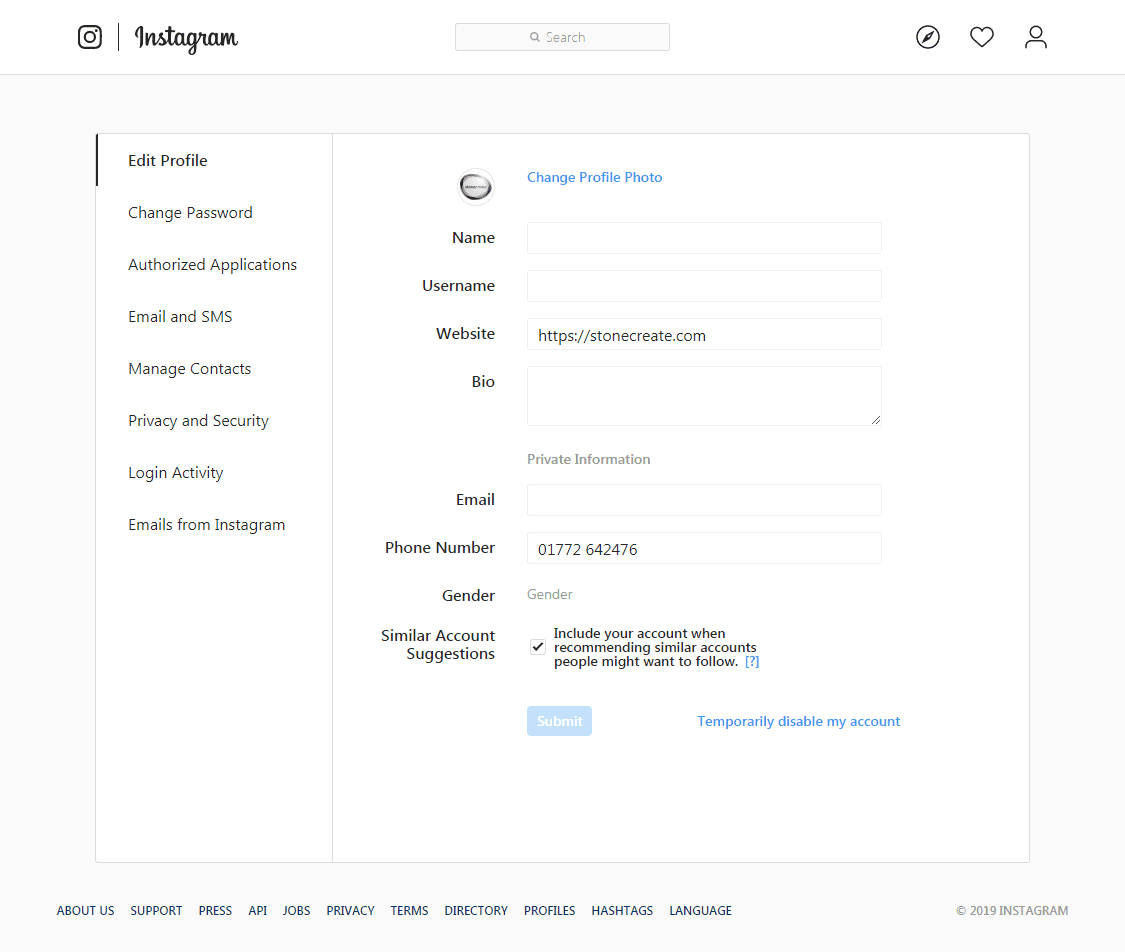1125x952 pixels.
Task: Go to profile via person icon
Action: click(x=1035, y=37)
